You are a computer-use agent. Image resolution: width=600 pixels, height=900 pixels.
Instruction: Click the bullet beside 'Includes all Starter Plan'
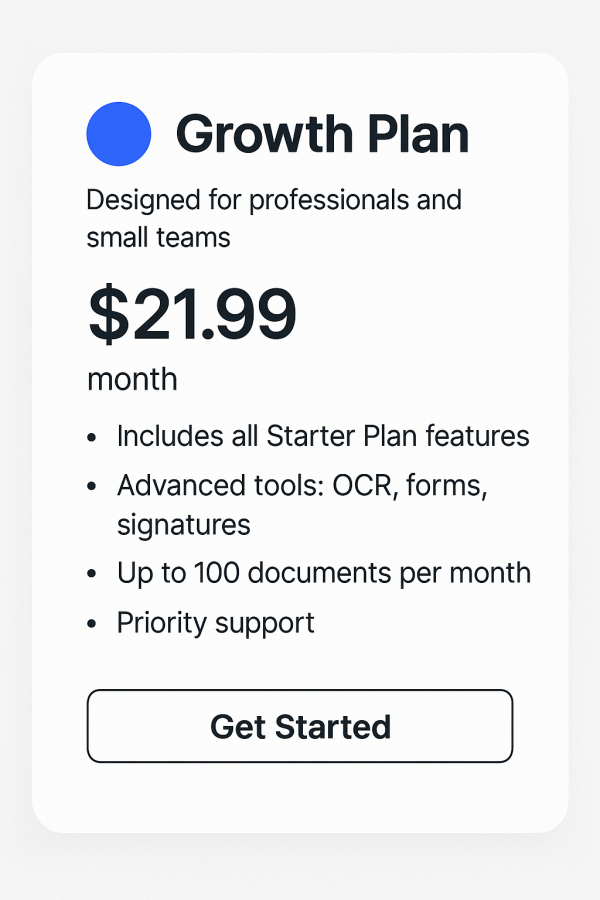coord(93,438)
